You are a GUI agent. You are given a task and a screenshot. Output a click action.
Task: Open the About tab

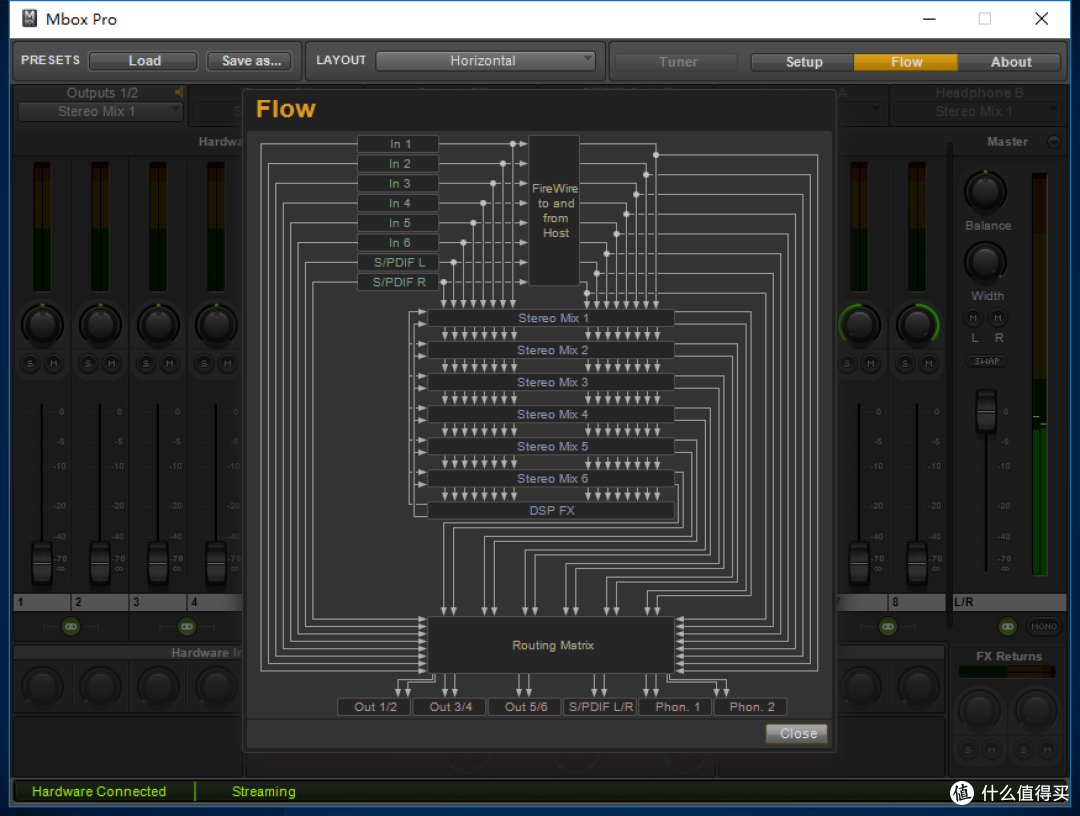(x=1010, y=62)
